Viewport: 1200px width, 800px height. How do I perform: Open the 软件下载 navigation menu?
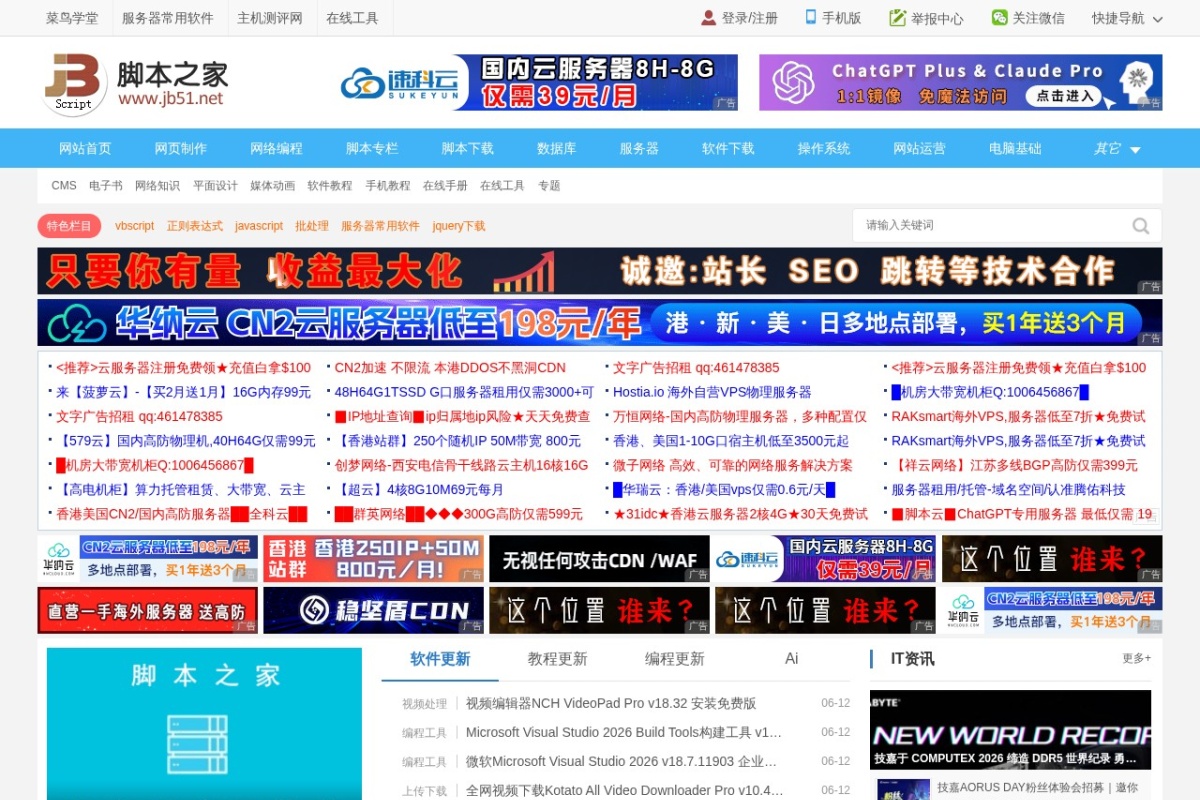pyautogui.click(x=728, y=148)
